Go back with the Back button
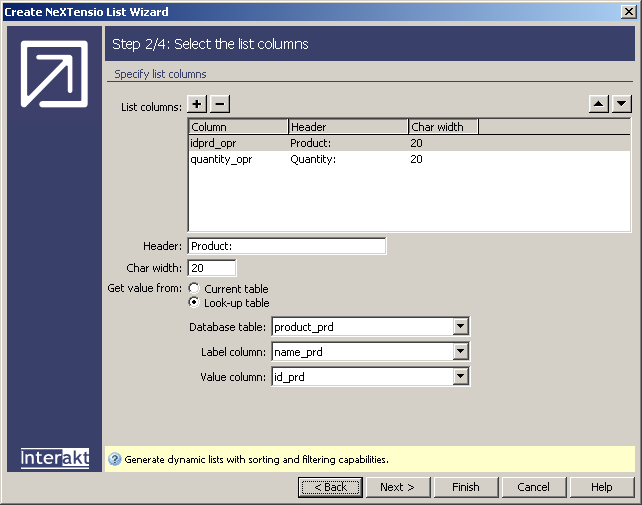Viewport: 642px width, 505px height. pyautogui.click(x=330, y=487)
